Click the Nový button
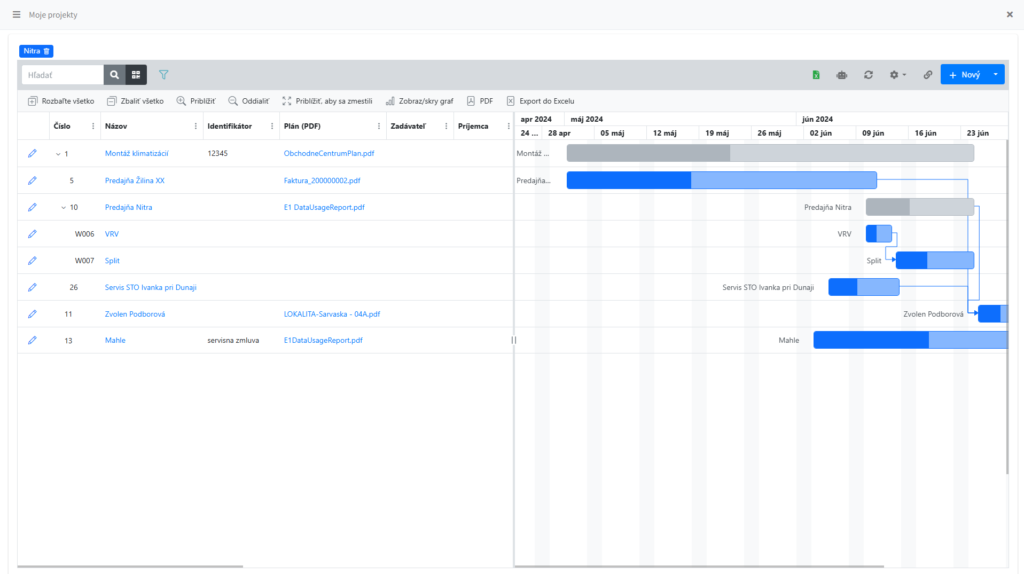The image size is (1024, 574). pyautogui.click(x=964, y=75)
